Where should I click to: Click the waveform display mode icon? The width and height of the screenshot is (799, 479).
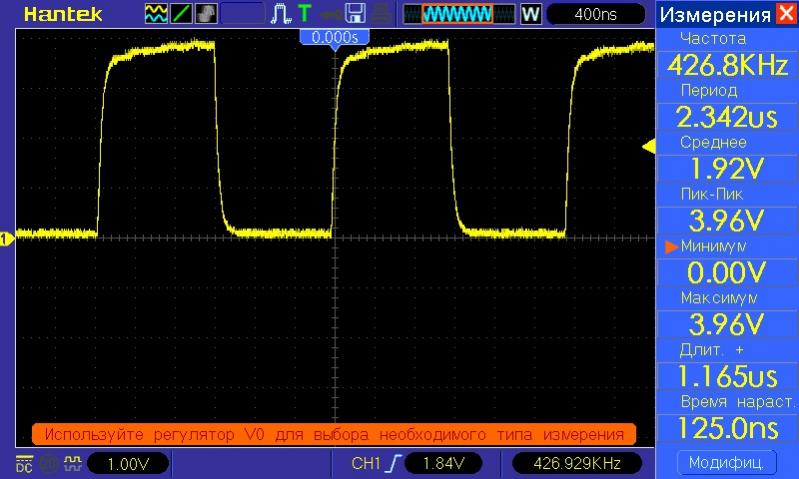[156, 14]
